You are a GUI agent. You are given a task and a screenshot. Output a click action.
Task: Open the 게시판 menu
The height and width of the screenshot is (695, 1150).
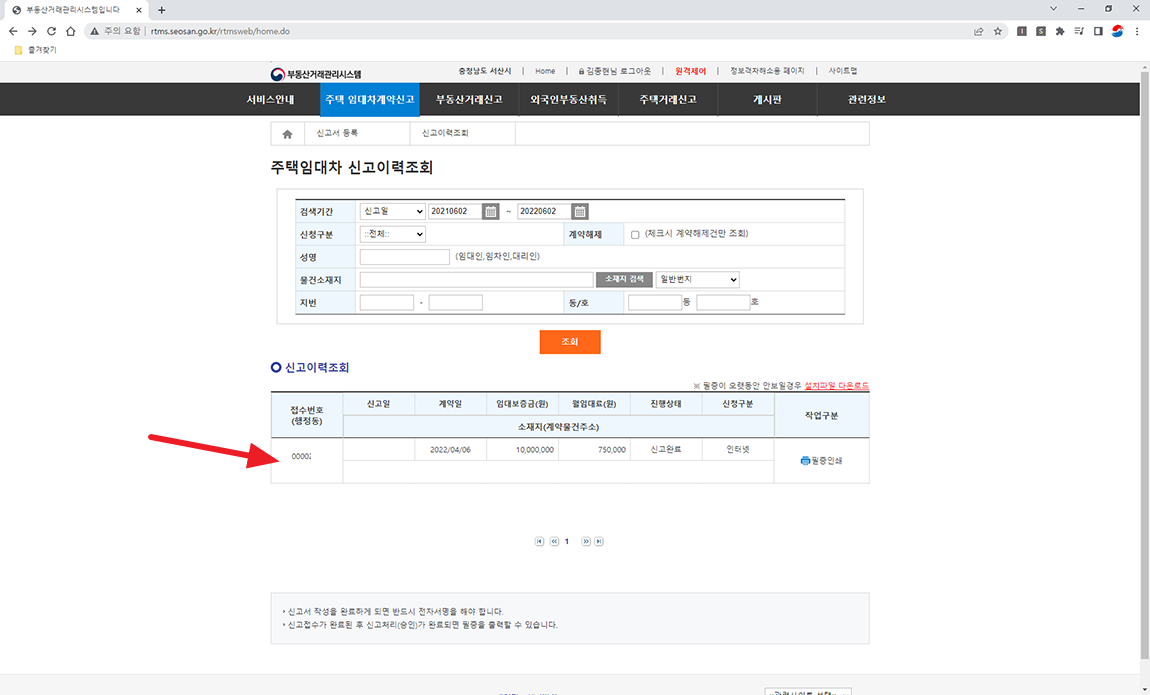767,100
